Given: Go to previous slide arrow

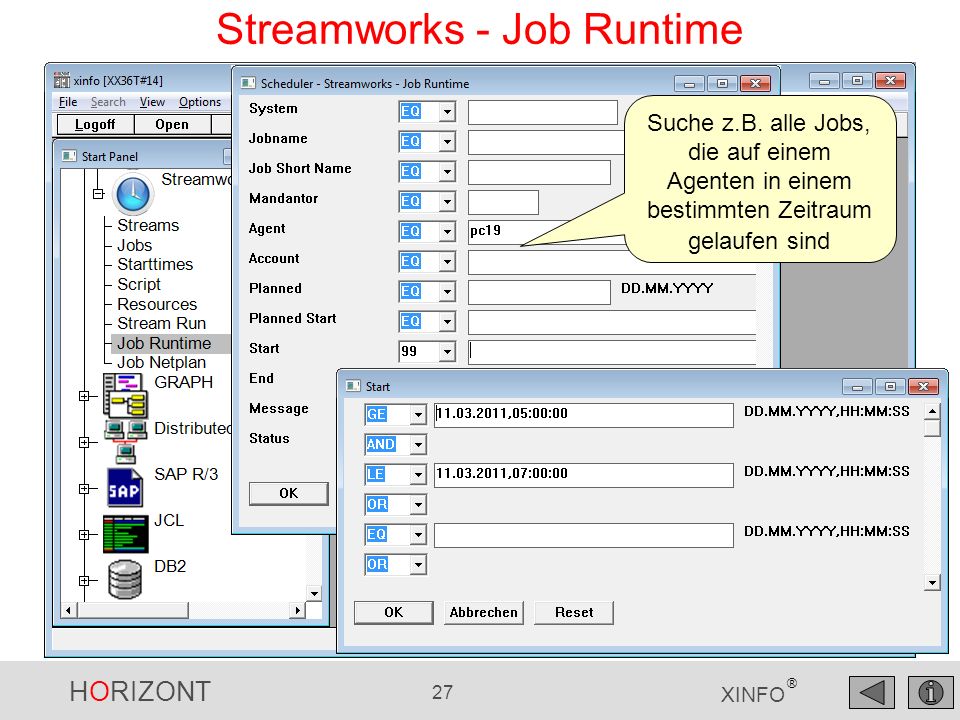Looking at the screenshot, I should (x=872, y=692).
